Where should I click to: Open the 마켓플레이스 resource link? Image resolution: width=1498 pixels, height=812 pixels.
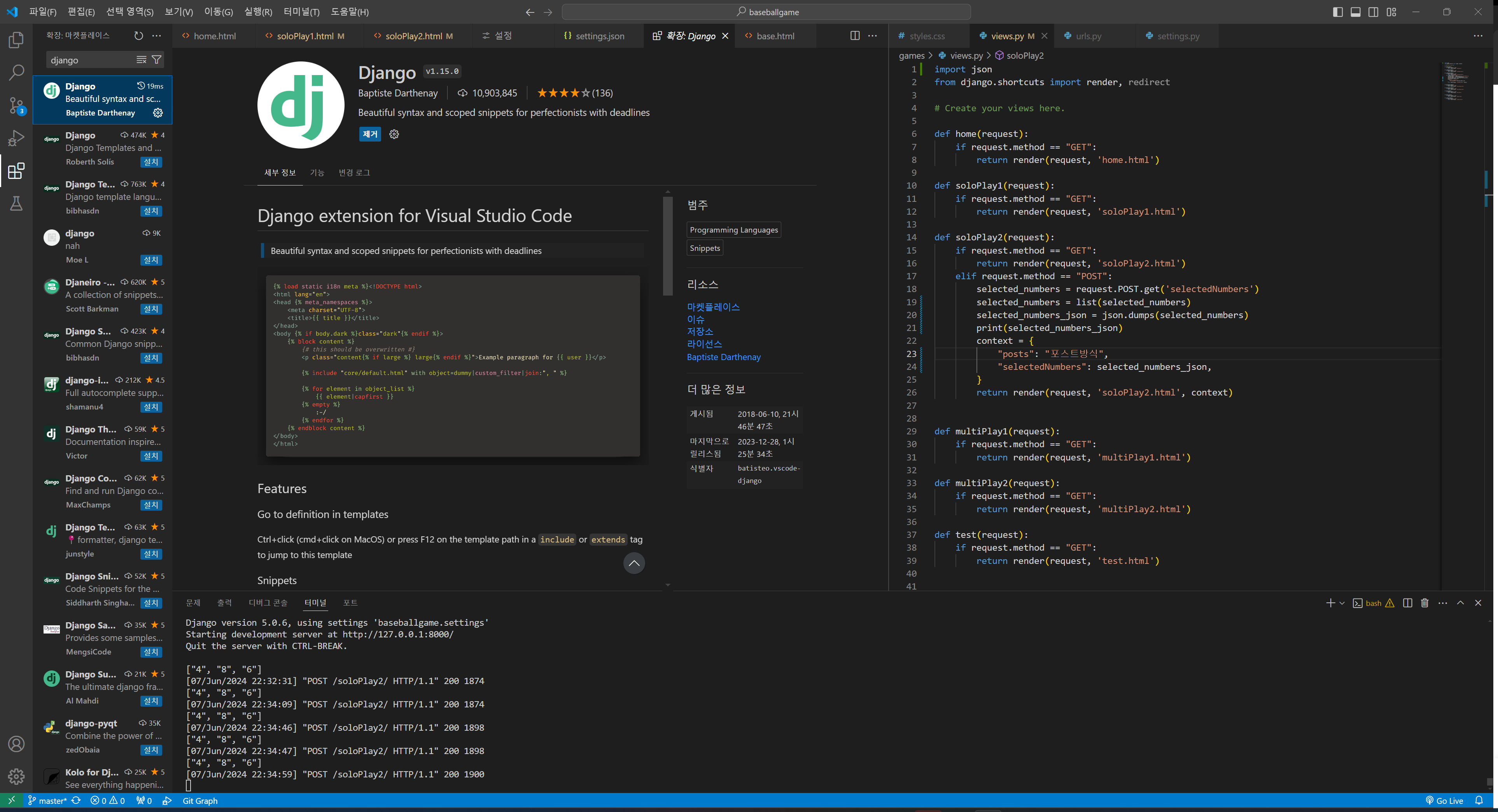pyautogui.click(x=713, y=306)
